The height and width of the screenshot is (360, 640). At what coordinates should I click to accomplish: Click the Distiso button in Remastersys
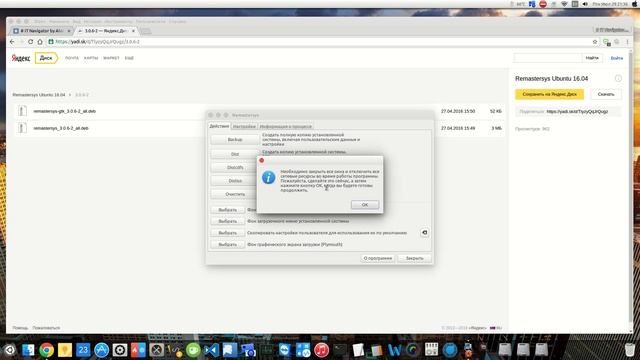click(x=235, y=180)
